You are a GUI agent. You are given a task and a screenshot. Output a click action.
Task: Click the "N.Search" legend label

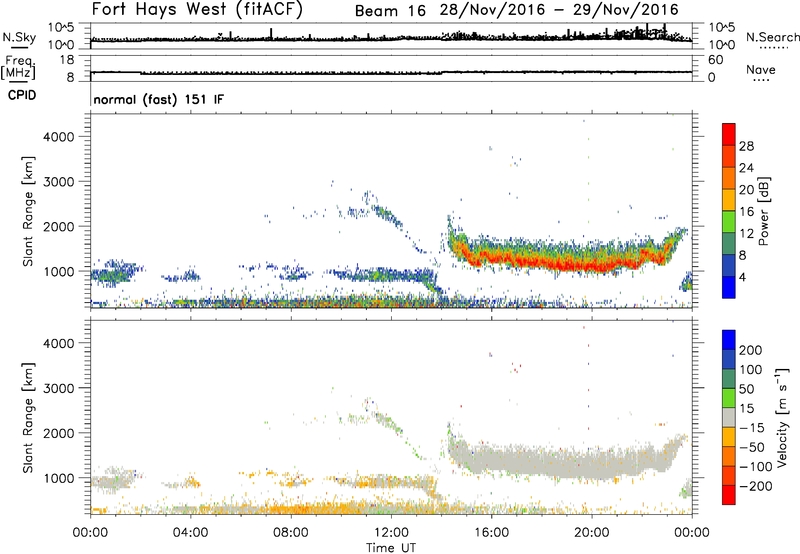[773, 37]
